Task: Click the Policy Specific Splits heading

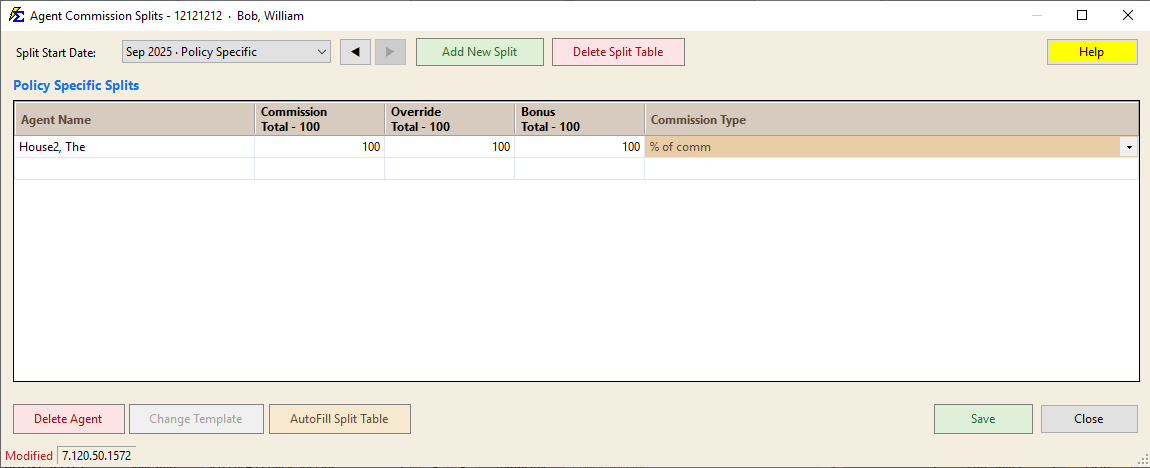Action: 76,86
